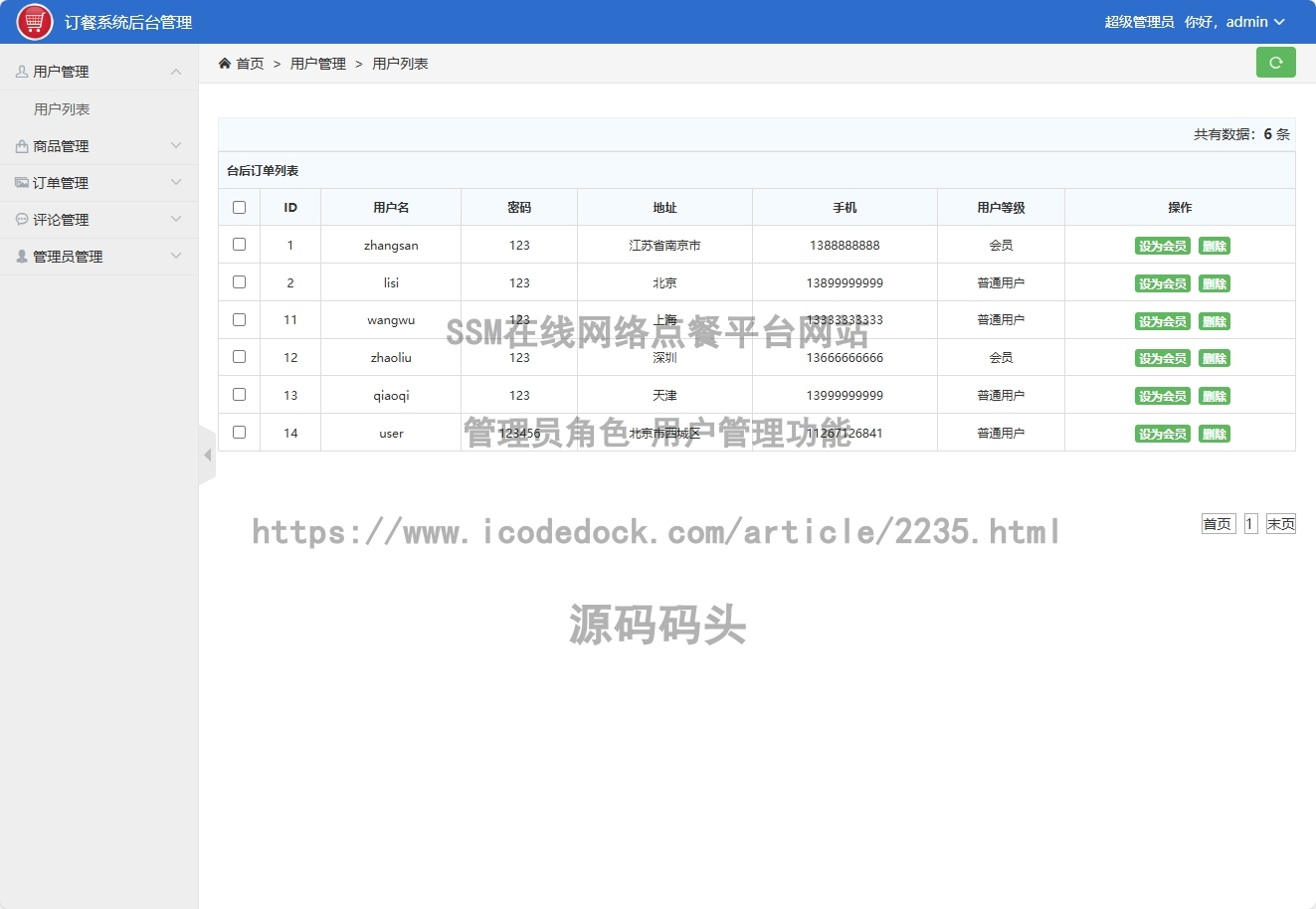Click 删除 for wangwu
The height and width of the screenshot is (909, 1316).
(x=1215, y=321)
